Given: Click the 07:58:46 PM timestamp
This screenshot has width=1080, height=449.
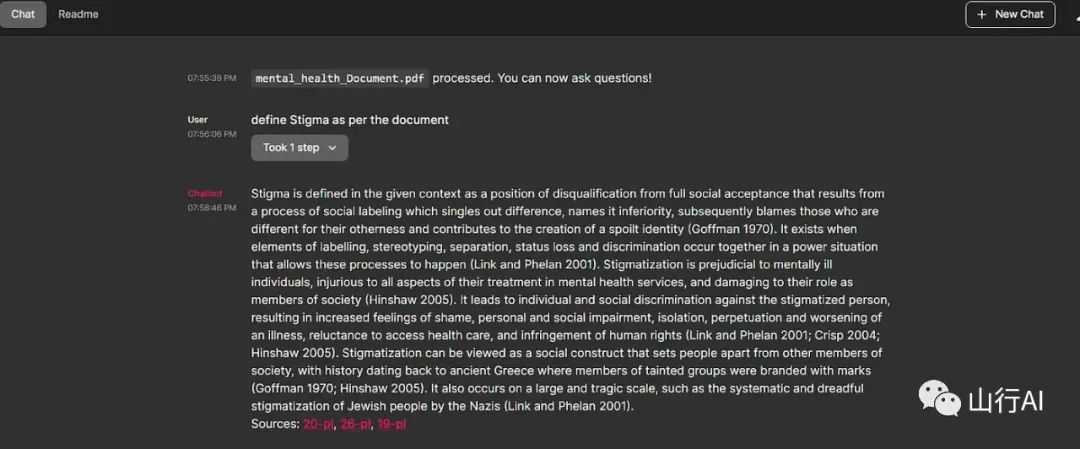Looking at the screenshot, I should (x=212, y=208).
